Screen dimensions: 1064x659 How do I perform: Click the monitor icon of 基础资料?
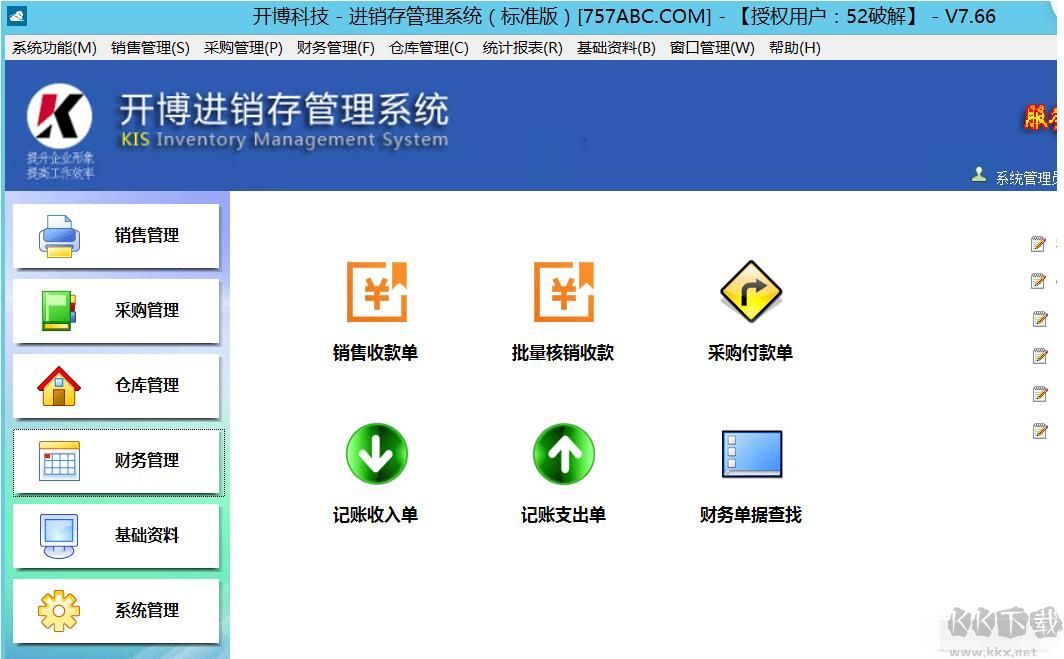coord(59,536)
